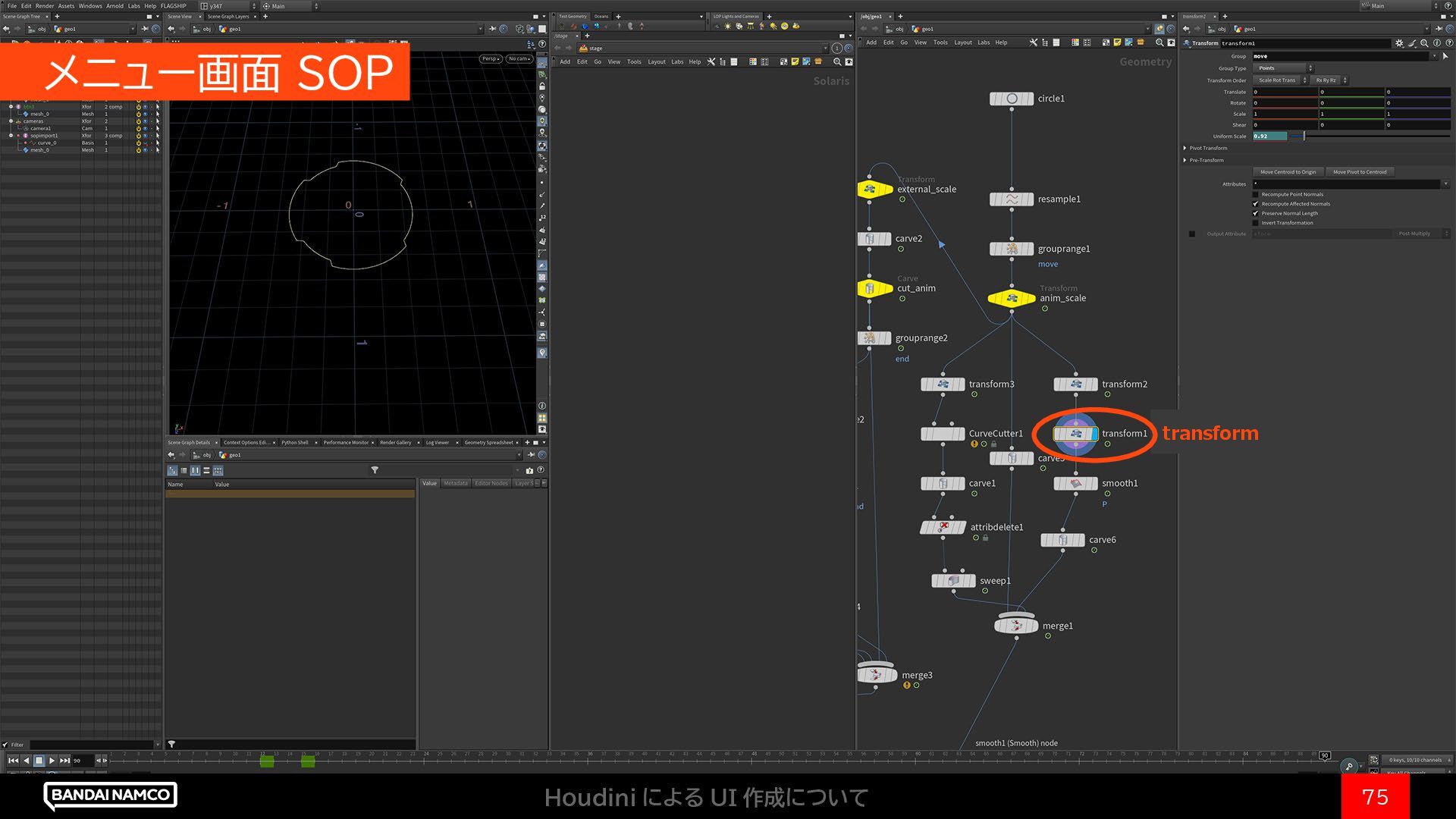Adjust the Uniform Scale slider
The width and height of the screenshot is (1456, 819).
point(1304,136)
